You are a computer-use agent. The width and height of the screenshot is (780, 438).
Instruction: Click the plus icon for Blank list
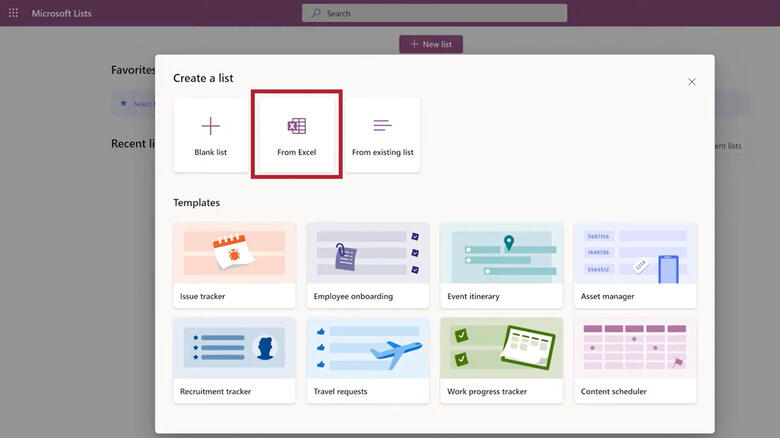click(210, 126)
